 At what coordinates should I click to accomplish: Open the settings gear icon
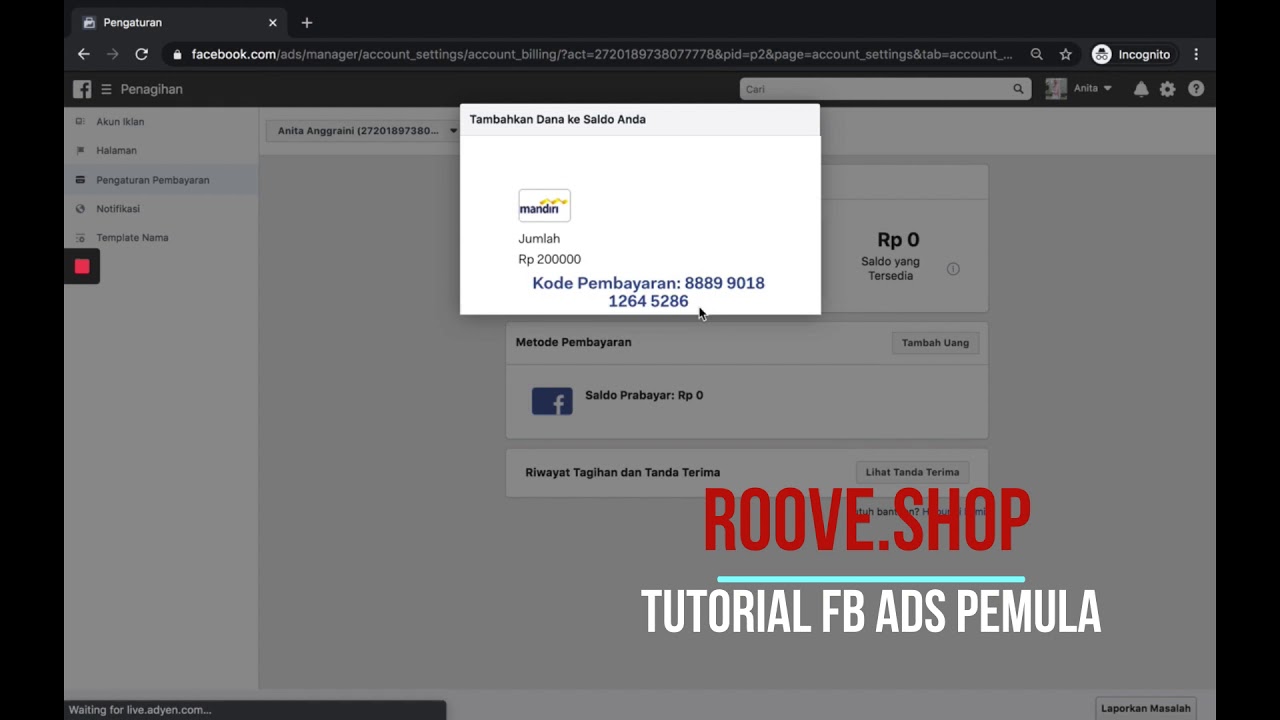[x=1167, y=89]
